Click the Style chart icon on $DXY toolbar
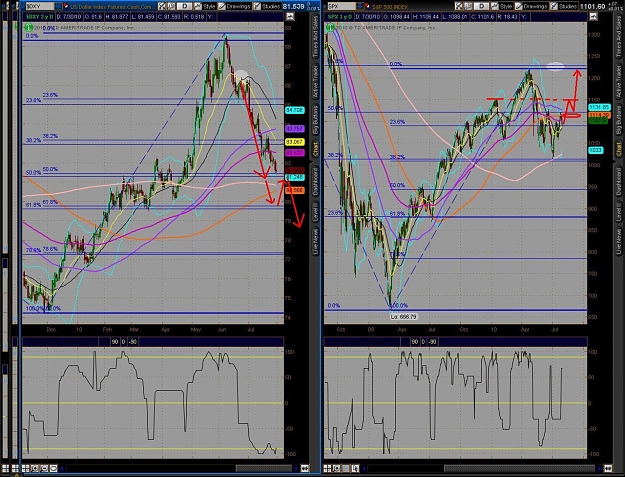 pos(198,6)
